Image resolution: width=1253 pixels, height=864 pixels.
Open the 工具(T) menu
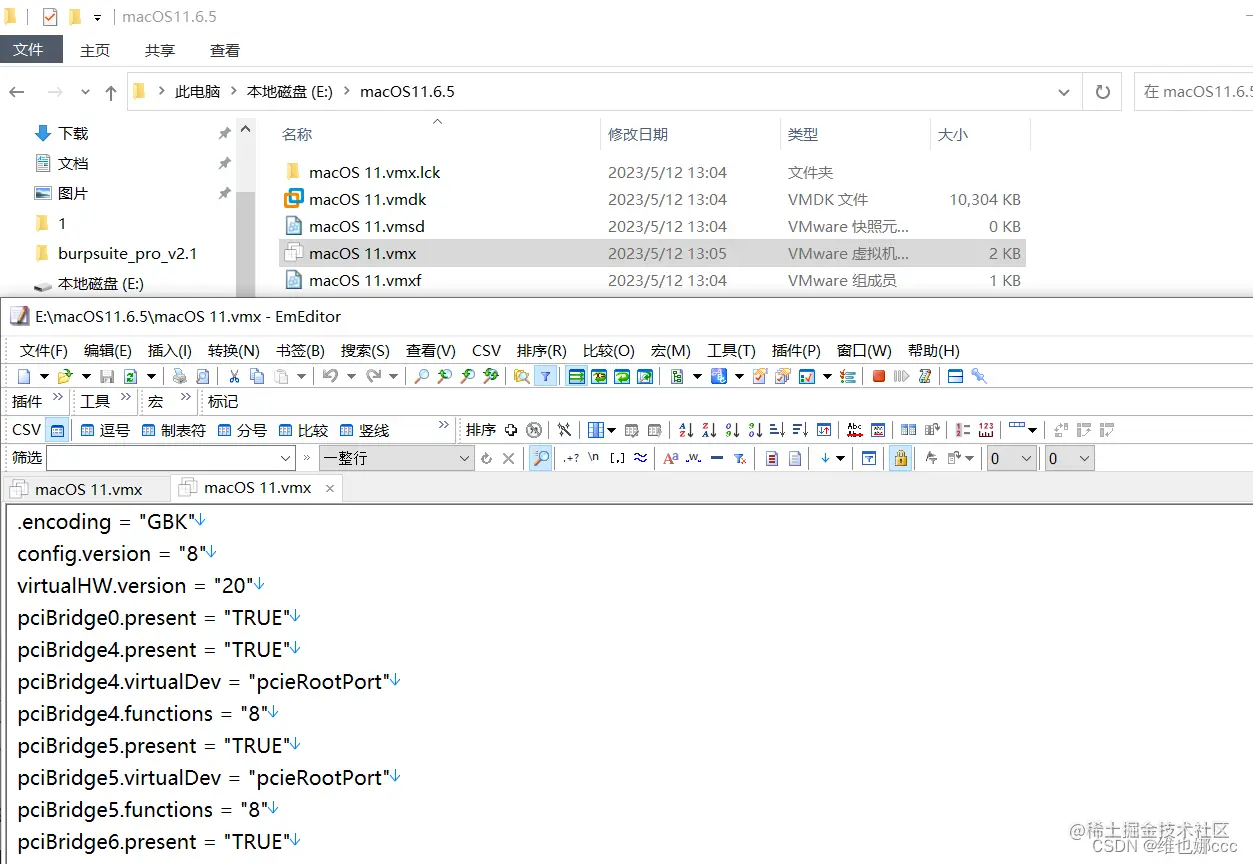(731, 350)
